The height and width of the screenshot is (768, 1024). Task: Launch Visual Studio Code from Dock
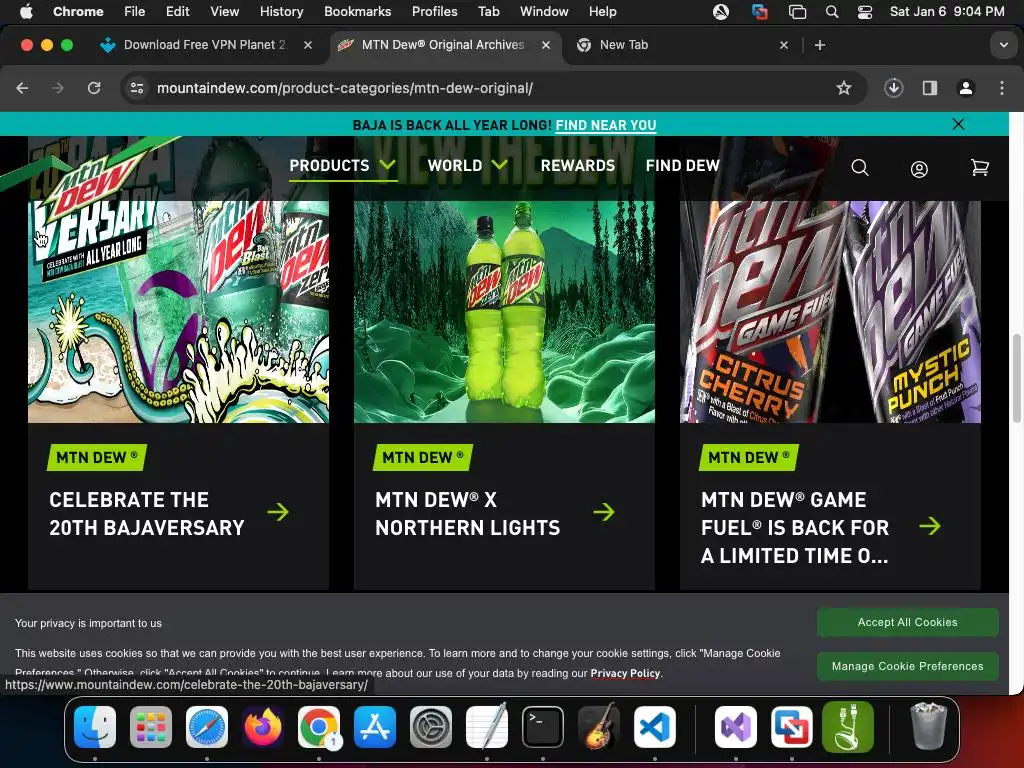(654, 727)
